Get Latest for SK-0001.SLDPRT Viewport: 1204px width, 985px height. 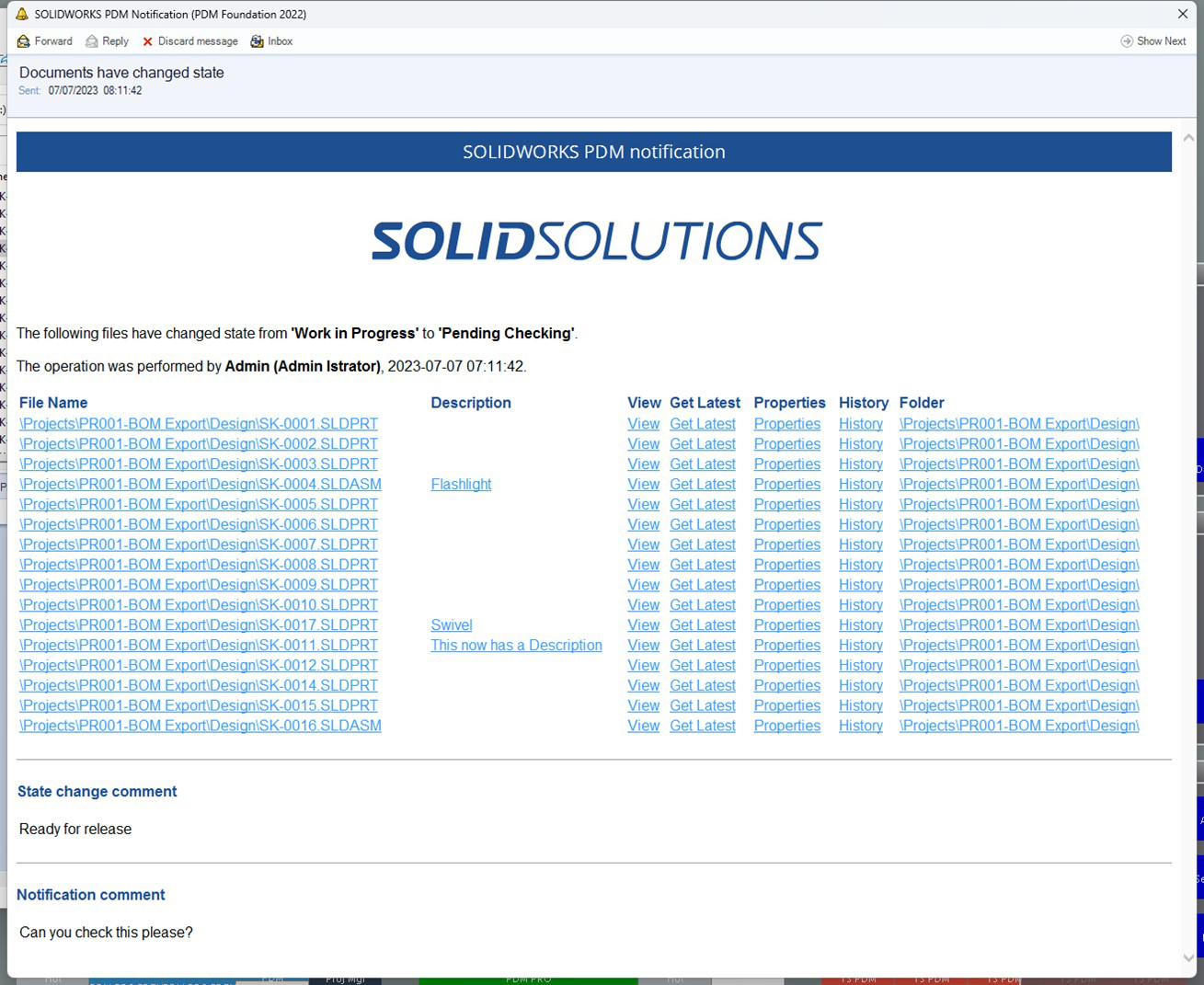(x=702, y=423)
